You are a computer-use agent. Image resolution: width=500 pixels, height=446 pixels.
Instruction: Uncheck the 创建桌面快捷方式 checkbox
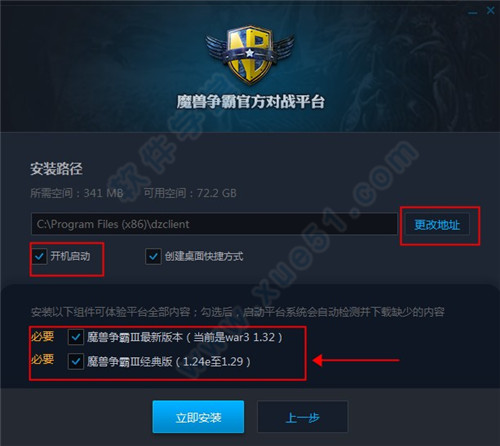(153, 256)
